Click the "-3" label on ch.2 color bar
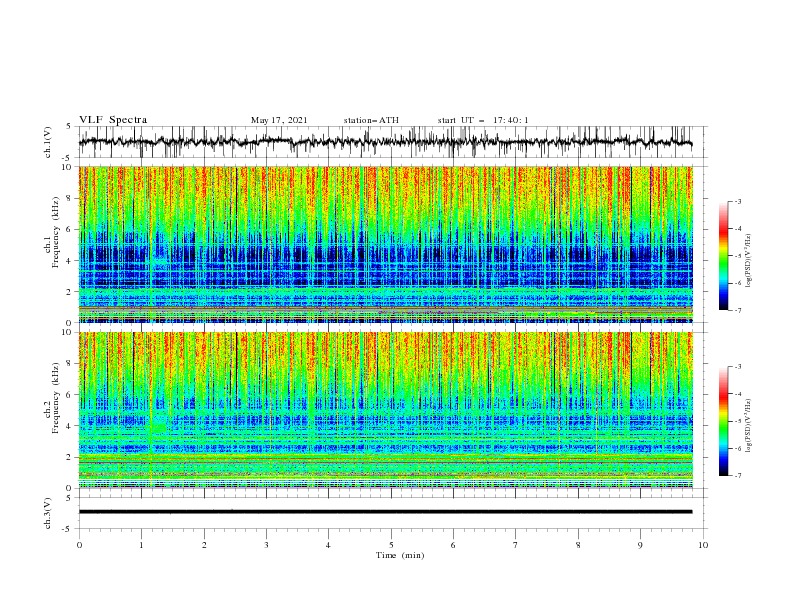The height and width of the screenshot is (612, 792). [x=738, y=367]
